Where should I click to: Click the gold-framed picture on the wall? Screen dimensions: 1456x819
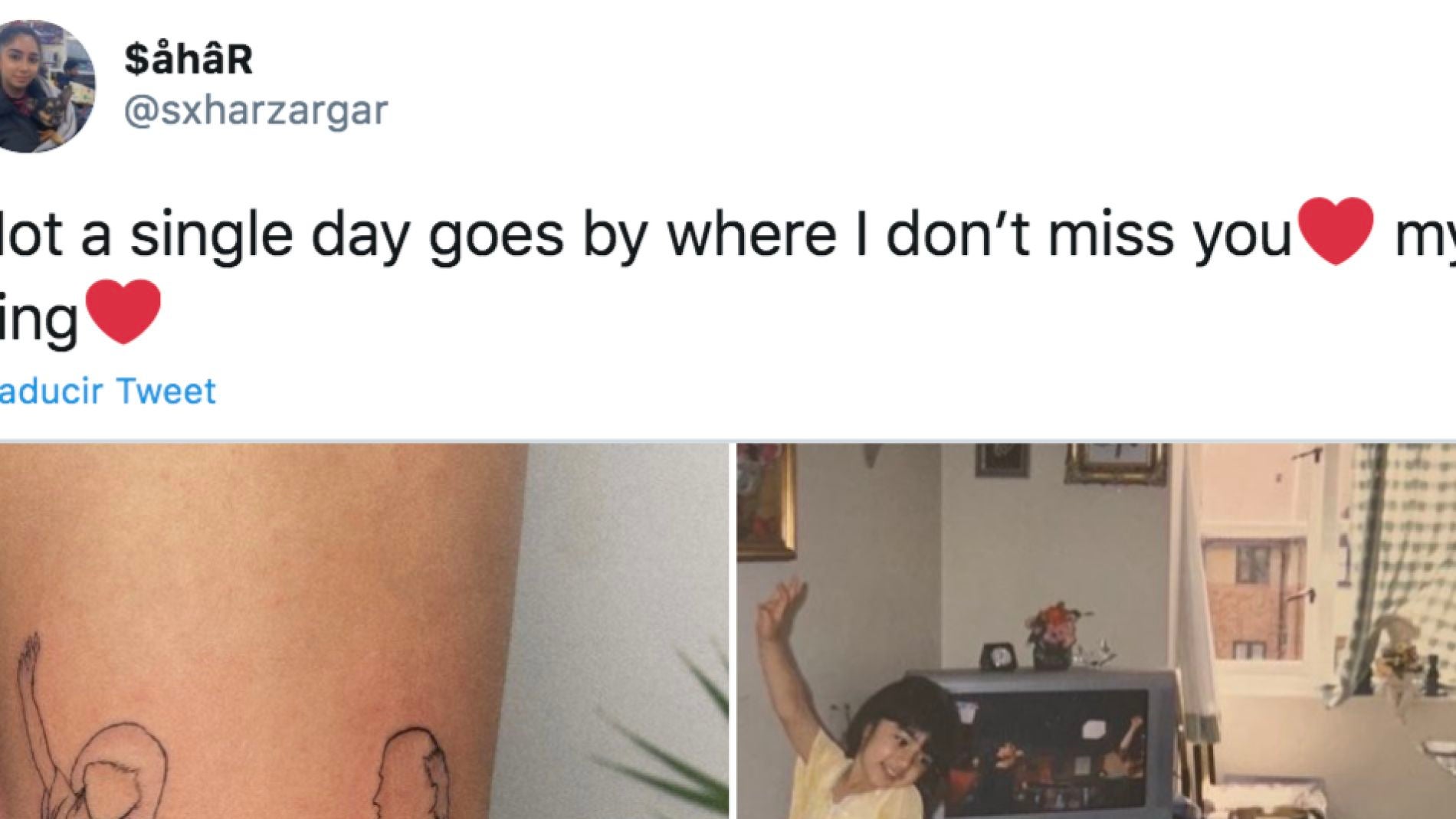click(x=766, y=501)
